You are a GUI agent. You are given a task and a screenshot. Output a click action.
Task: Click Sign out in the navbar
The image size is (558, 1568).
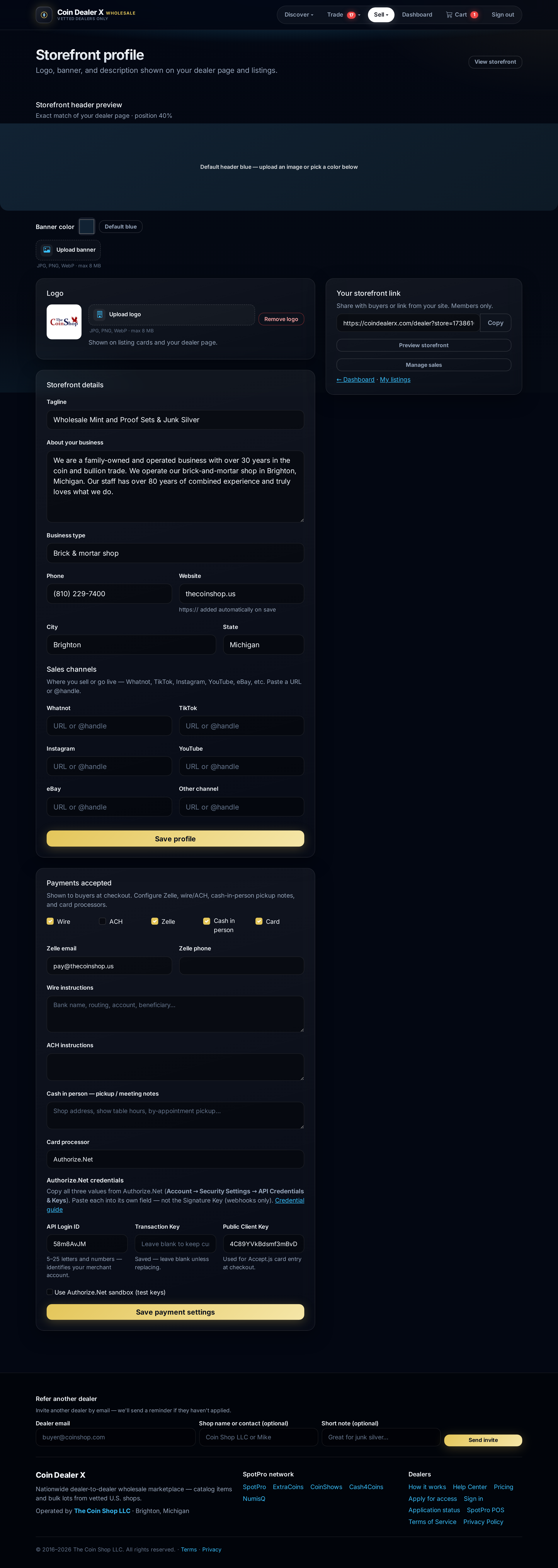pyautogui.click(x=503, y=15)
